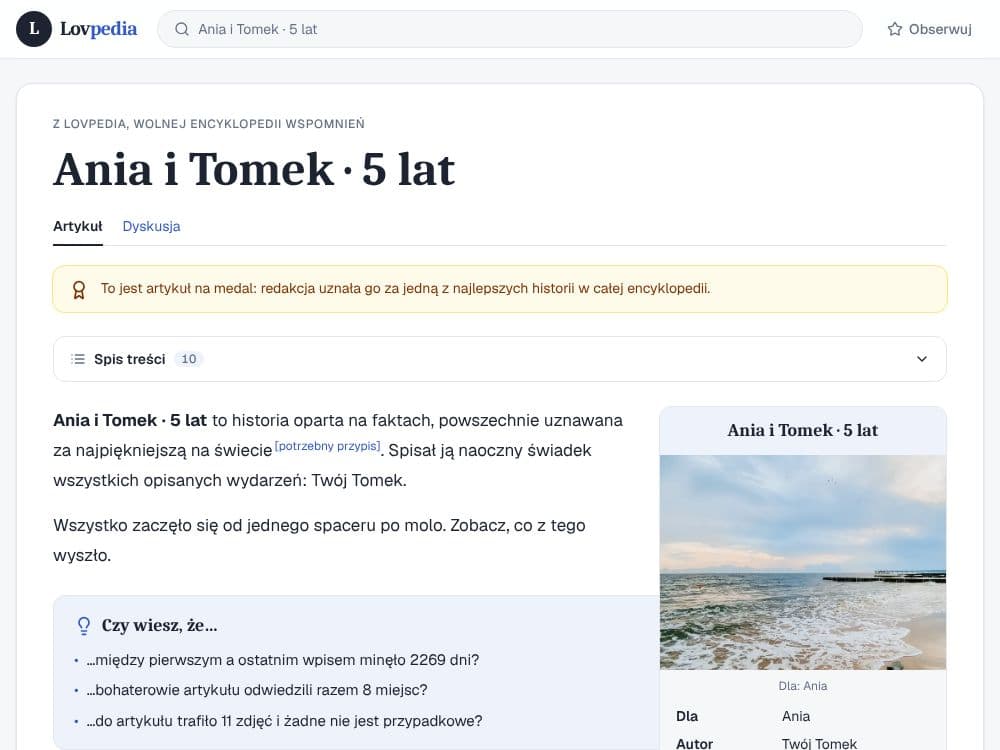This screenshot has height=750, width=1000.
Task: Select the Artykuł tab
Action: [78, 226]
